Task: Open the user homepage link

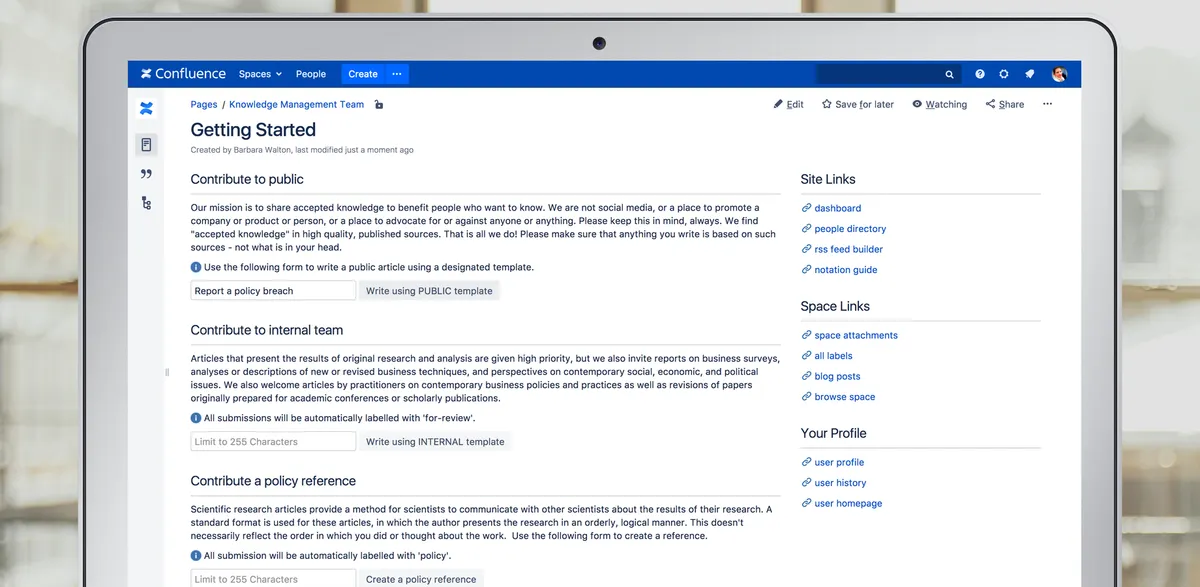Action: tap(848, 504)
